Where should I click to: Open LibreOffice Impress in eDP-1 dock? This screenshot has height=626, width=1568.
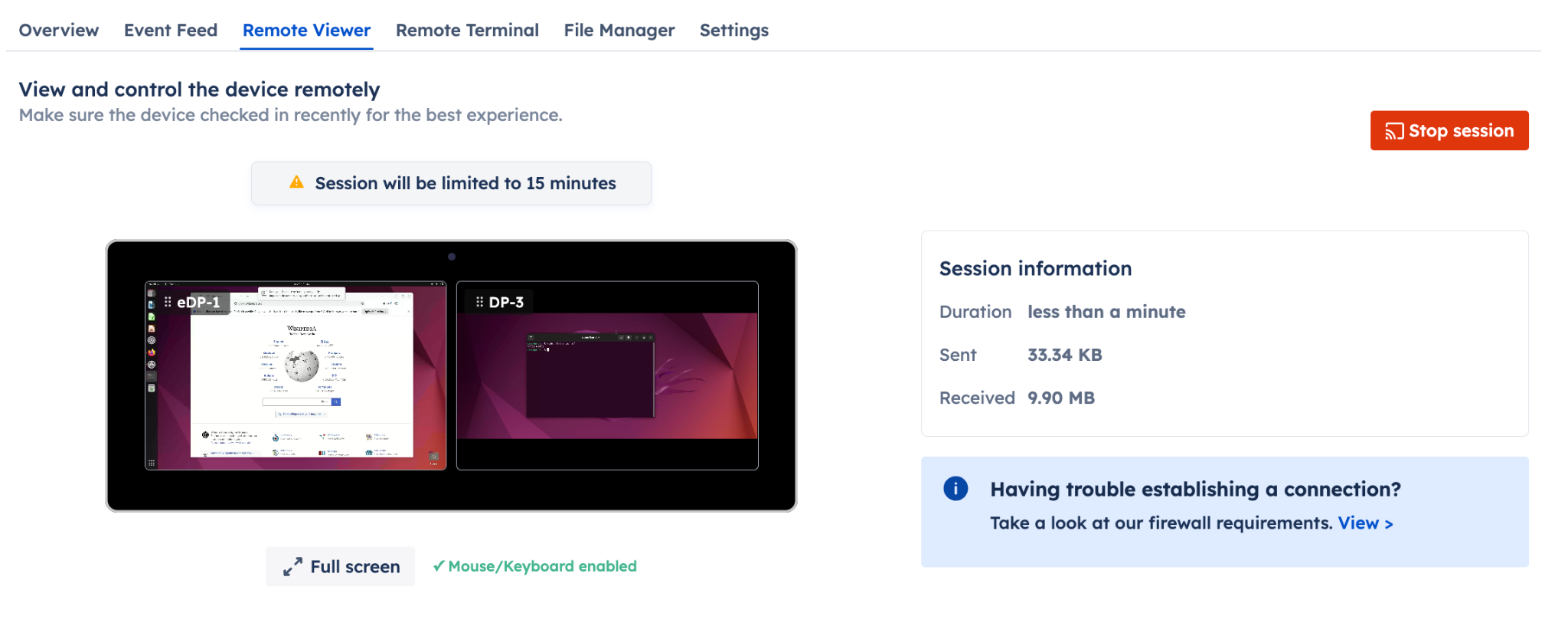152,329
